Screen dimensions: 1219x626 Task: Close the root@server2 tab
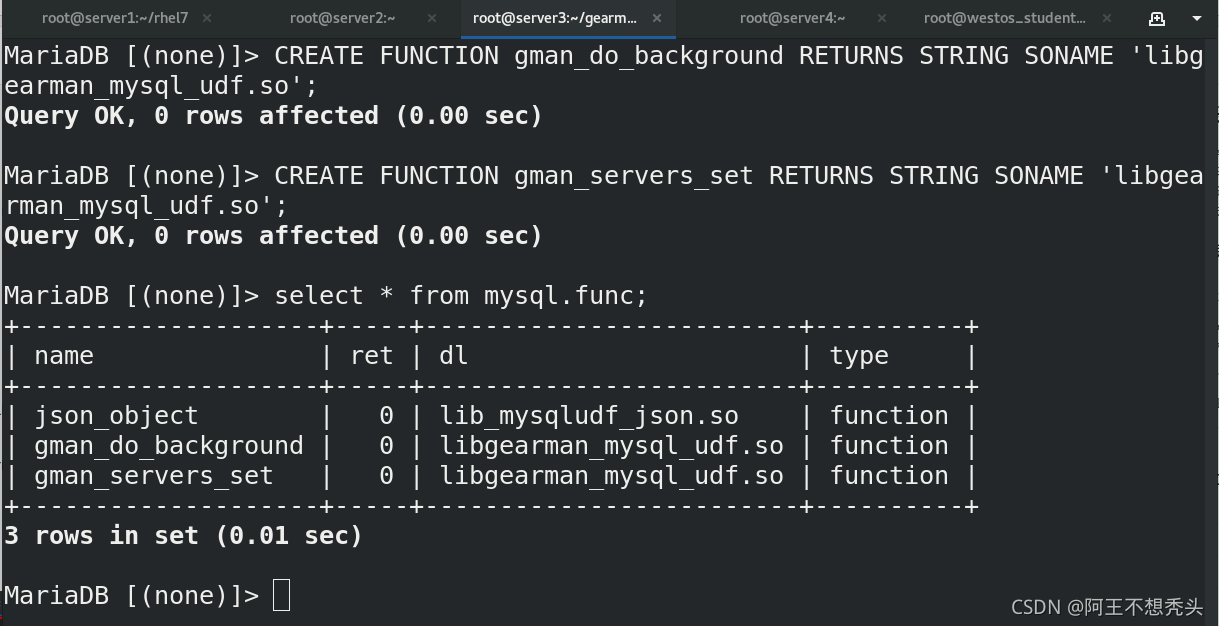[x=432, y=18]
